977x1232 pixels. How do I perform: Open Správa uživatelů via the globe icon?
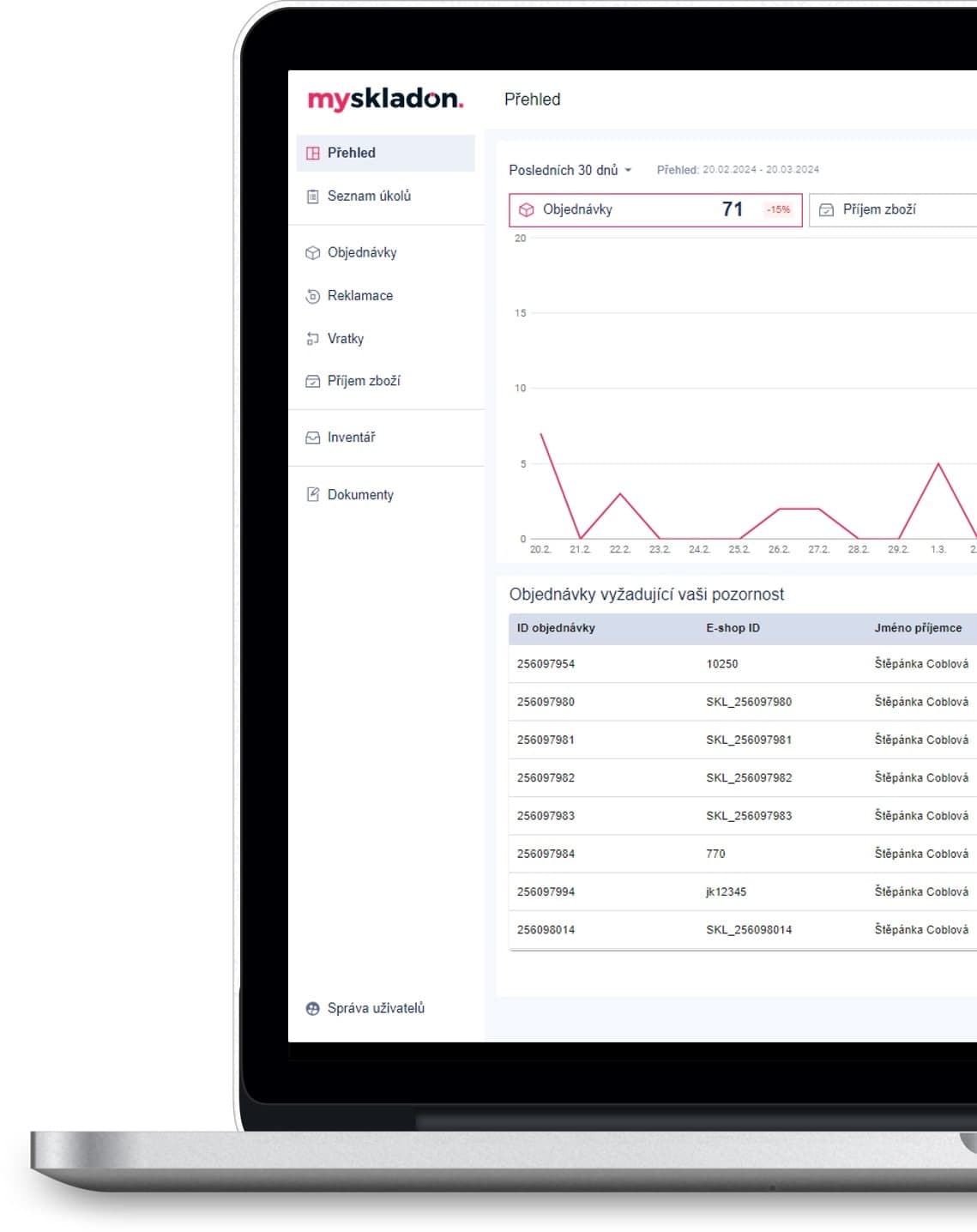(312, 1008)
